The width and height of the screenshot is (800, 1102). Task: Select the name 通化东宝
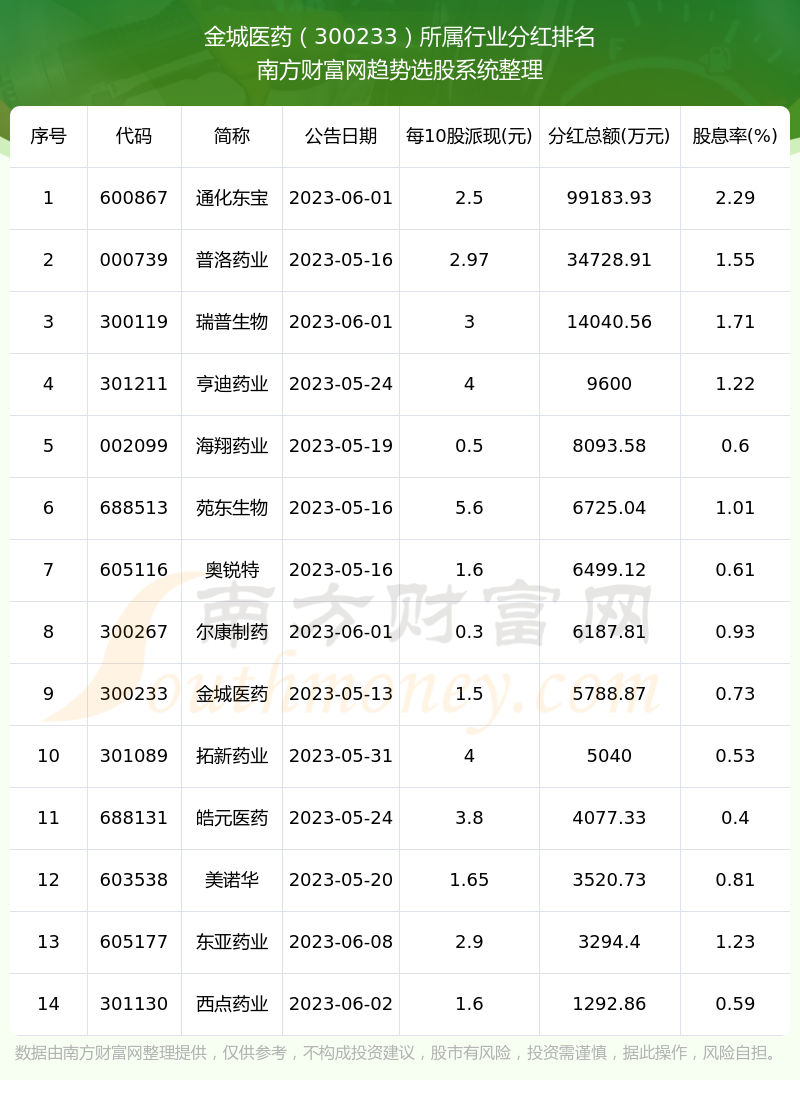(x=232, y=198)
